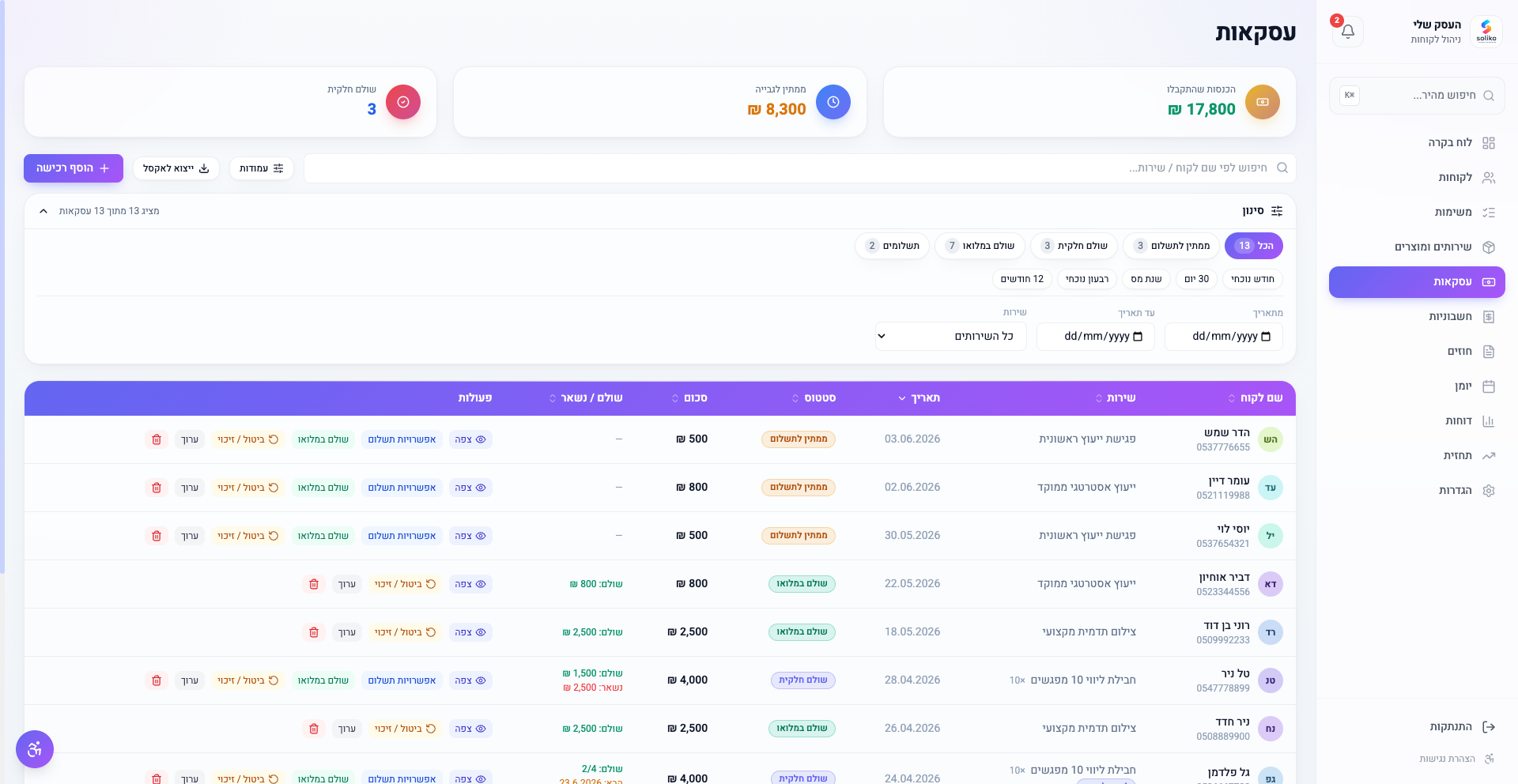The width and height of the screenshot is (1518, 784).
Task: Open the כל השירותים service dropdown
Action: pos(951,336)
